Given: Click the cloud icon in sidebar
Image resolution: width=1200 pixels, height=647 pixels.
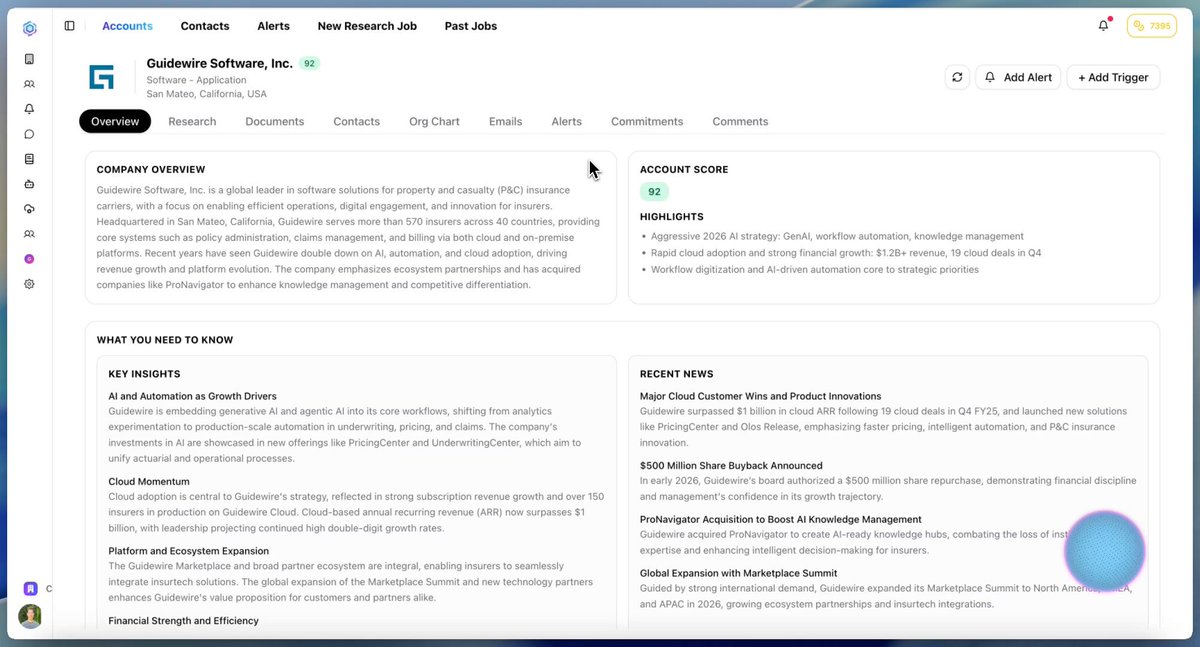Looking at the screenshot, I should [x=29, y=209].
